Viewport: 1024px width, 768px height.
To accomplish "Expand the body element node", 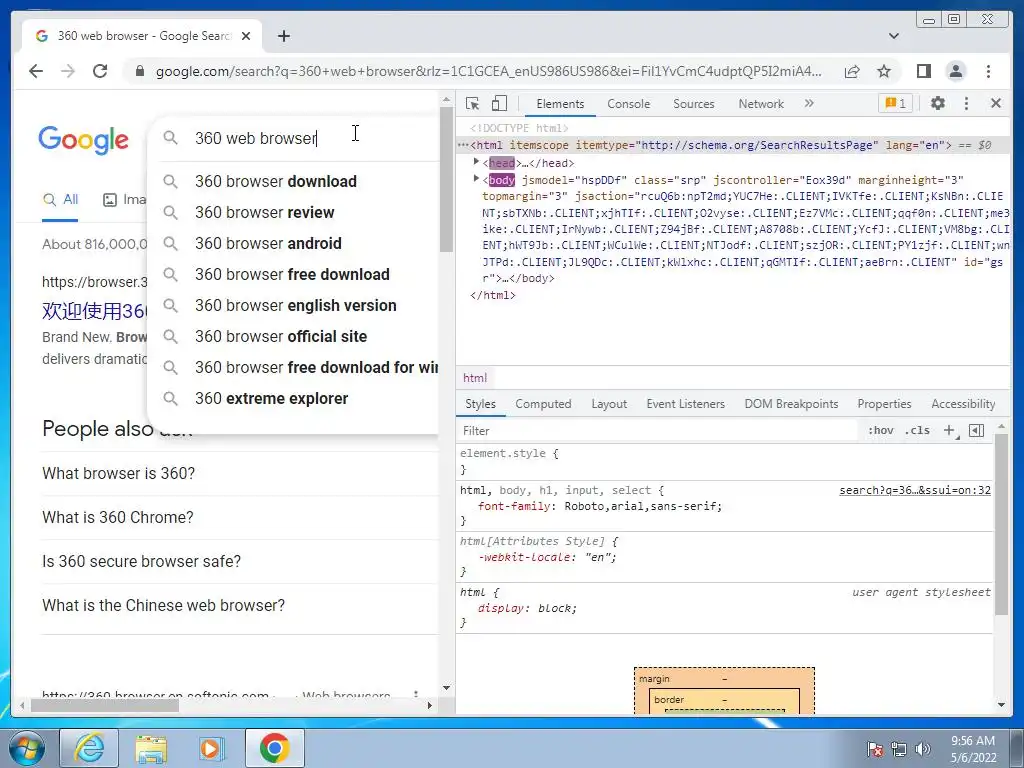I will click(476, 178).
